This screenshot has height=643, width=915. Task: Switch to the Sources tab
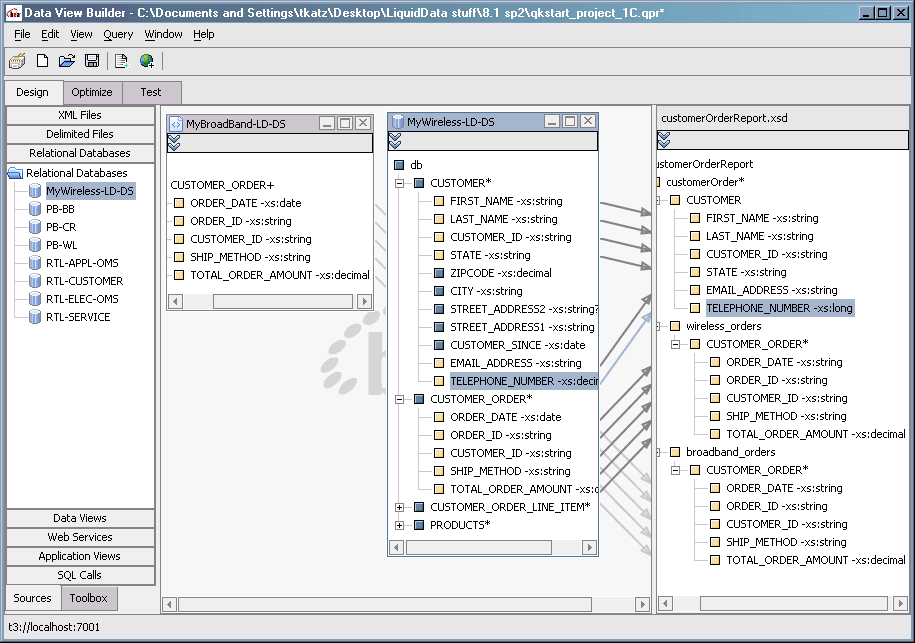click(x=33, y=598)
